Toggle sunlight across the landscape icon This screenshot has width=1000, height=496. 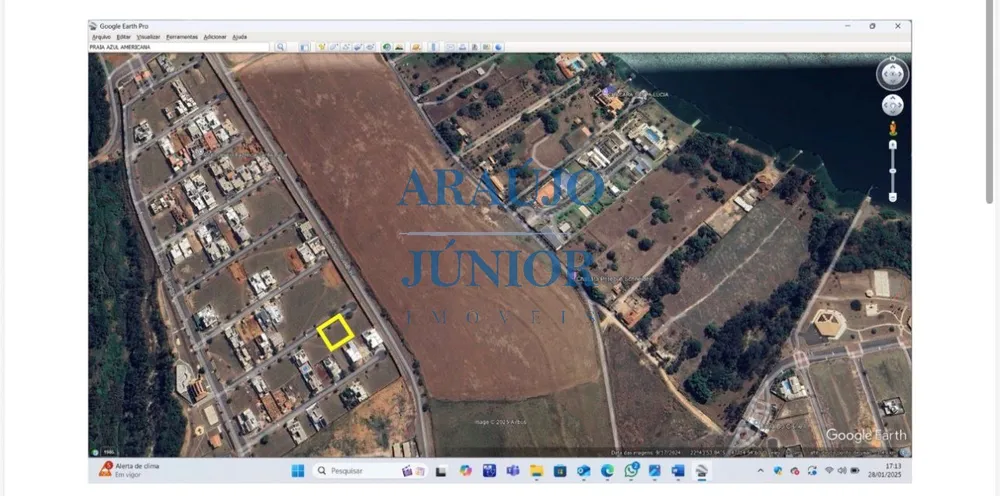coord(399,47)
